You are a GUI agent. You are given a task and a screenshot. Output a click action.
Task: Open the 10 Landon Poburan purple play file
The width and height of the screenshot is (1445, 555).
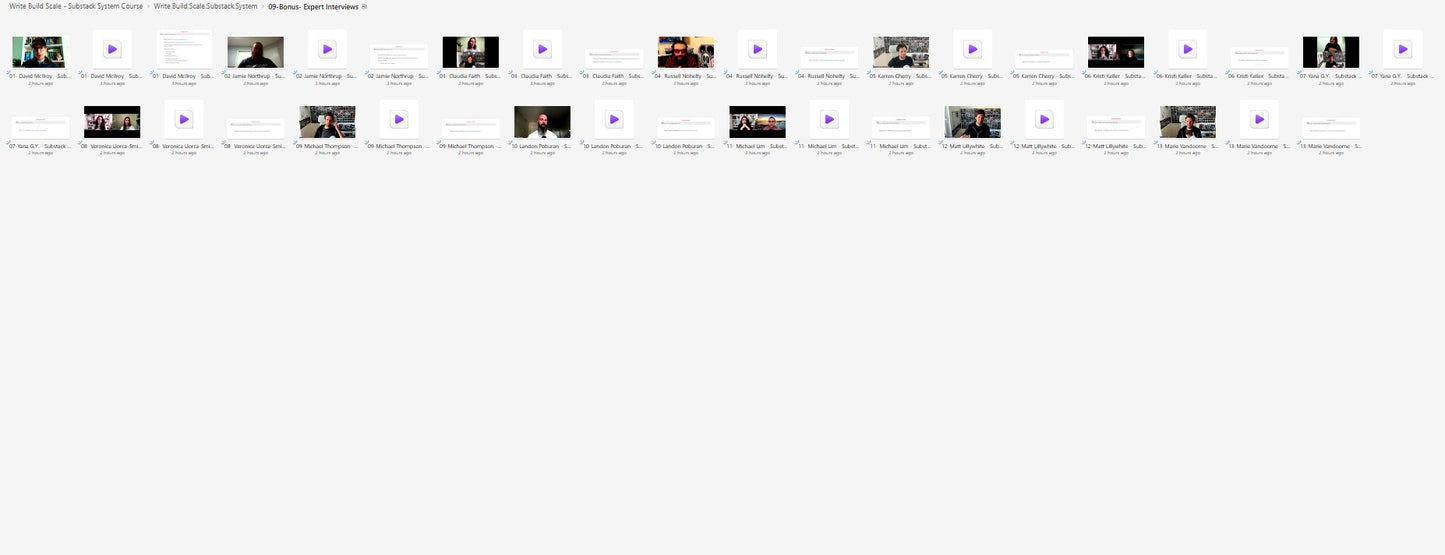click(614, 119)
